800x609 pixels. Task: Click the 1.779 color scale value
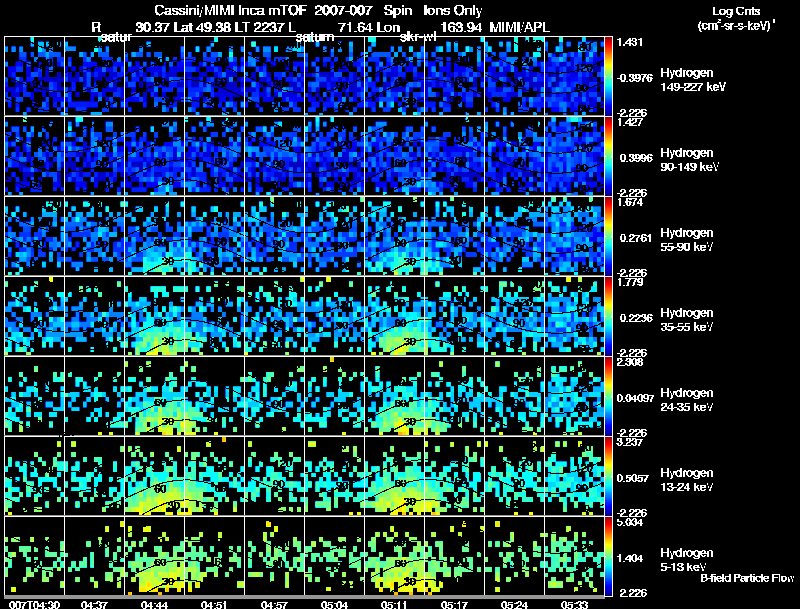[630, 282]
